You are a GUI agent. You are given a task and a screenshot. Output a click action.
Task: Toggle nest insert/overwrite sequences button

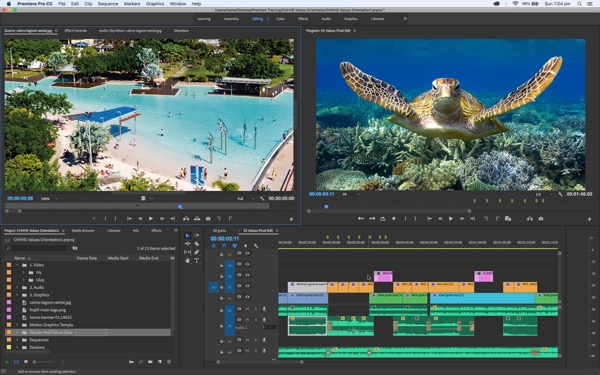[214, 246]
